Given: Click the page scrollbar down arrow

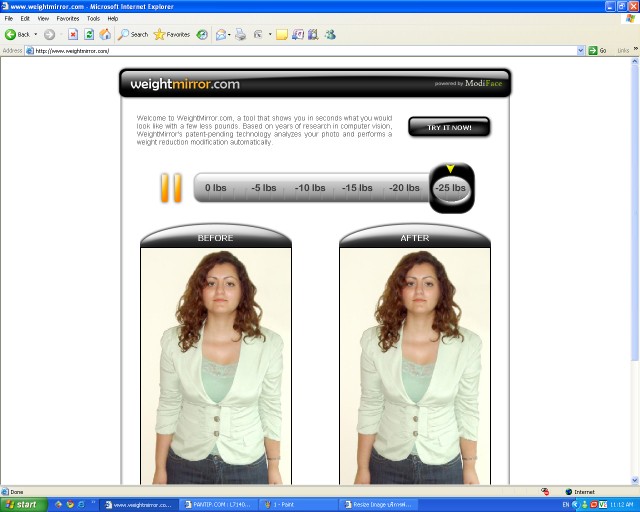Looking at the screenshot, I should point(635,480).
